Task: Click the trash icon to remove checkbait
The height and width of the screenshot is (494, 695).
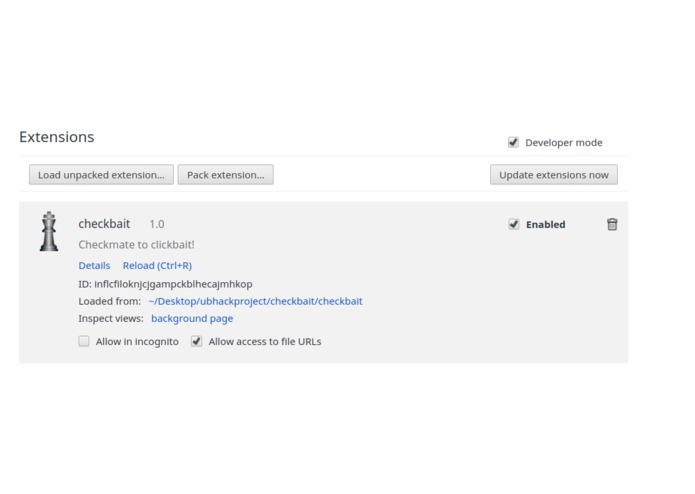Action: (612, 224)
